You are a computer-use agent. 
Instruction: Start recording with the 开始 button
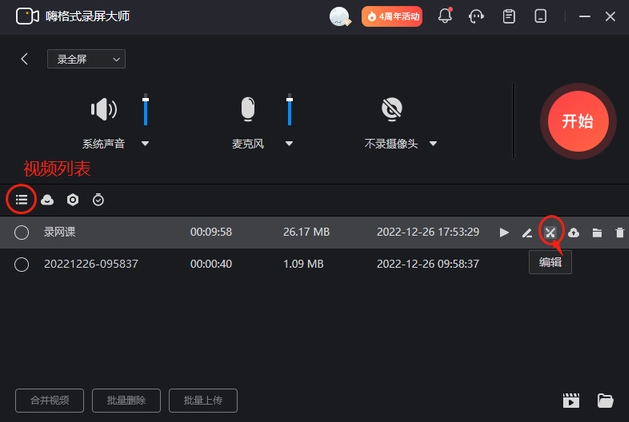(x=578, y=121)
